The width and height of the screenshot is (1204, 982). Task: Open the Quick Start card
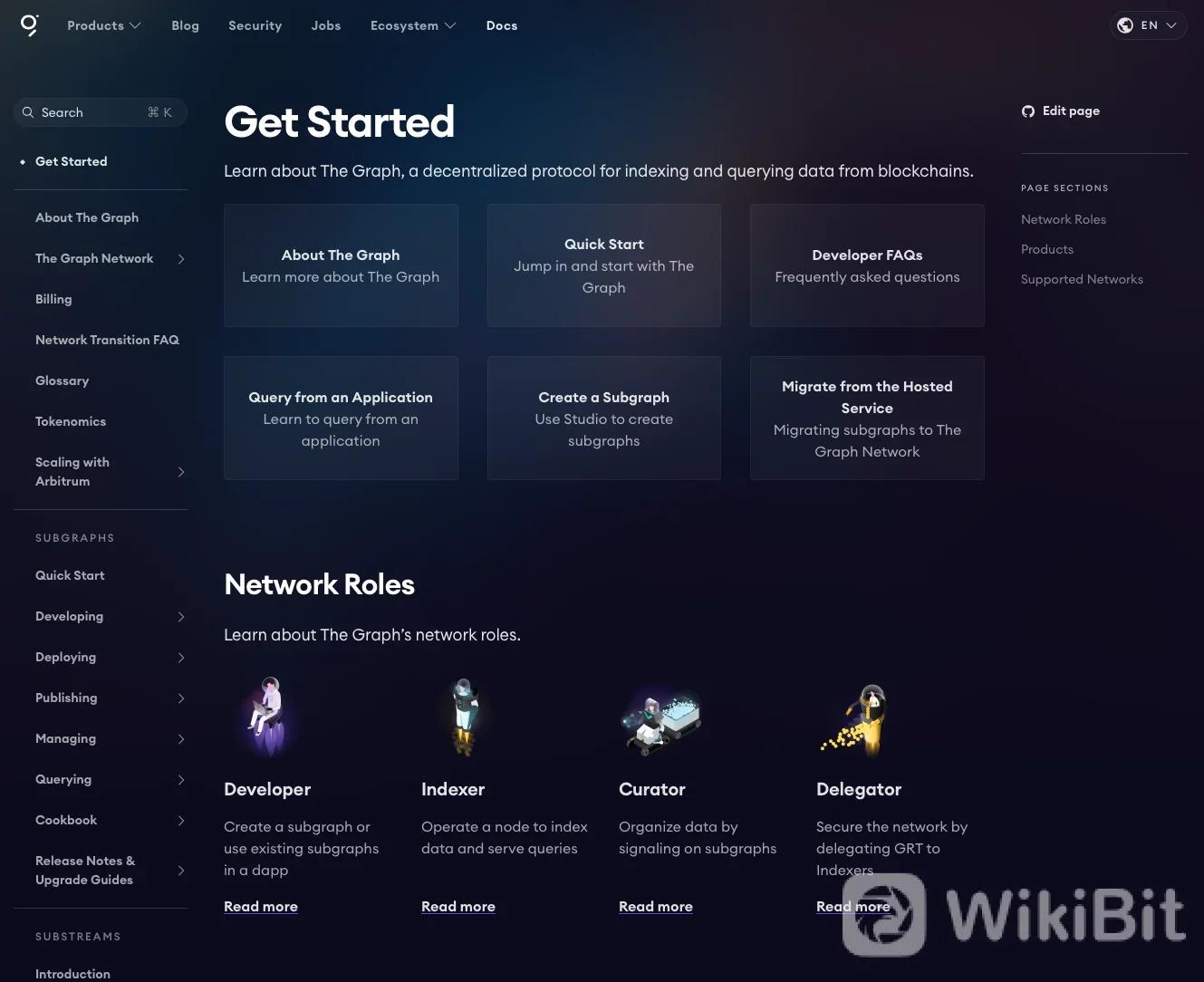[604, 265]
